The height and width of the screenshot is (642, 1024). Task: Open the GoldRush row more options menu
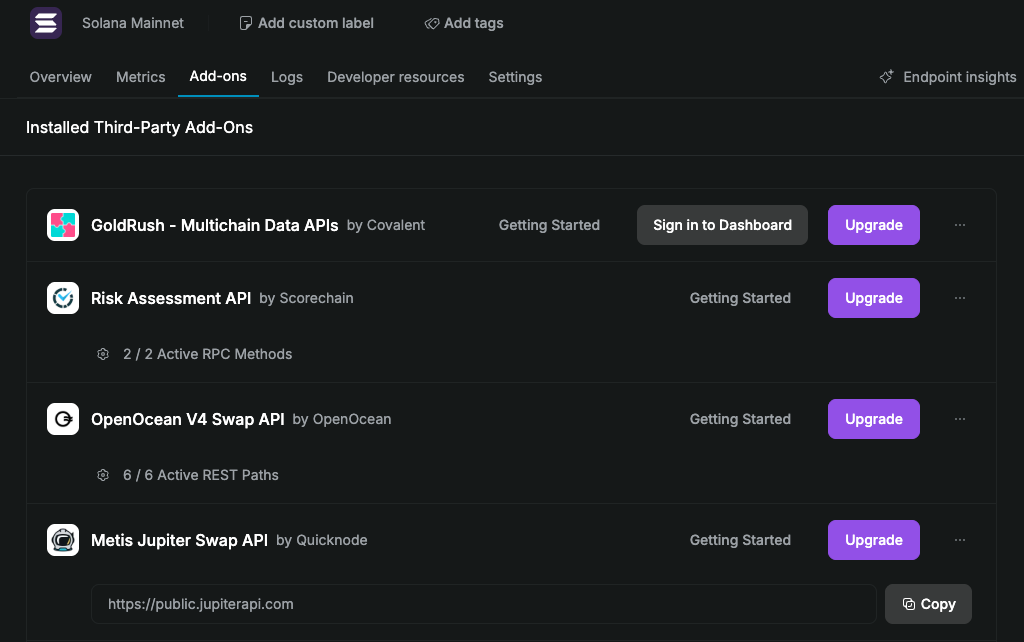click(x=959, y=225)
